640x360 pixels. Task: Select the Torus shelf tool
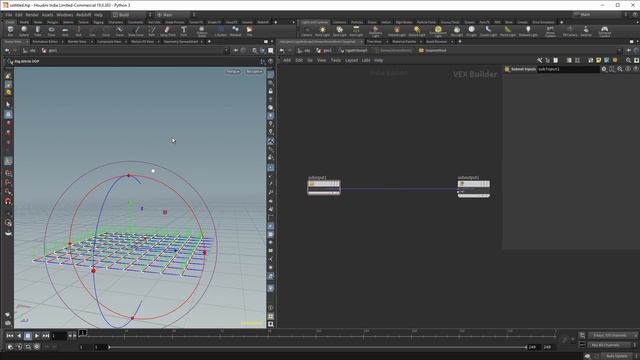[x=51, y=31]
